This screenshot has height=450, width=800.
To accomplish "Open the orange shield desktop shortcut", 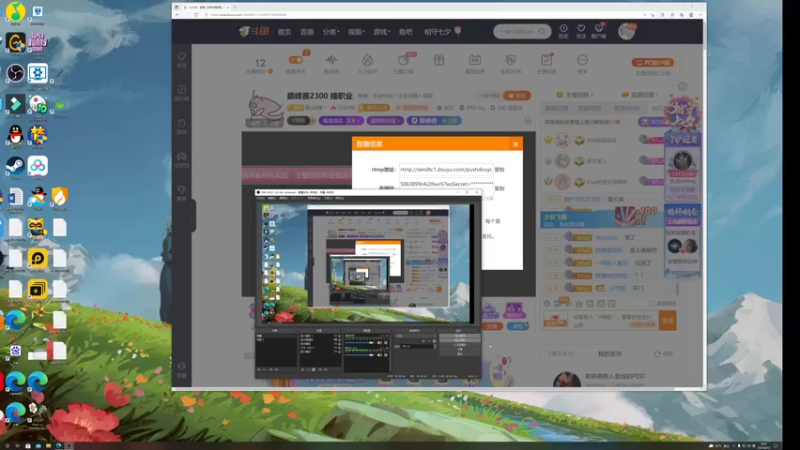I will point(60,197).
